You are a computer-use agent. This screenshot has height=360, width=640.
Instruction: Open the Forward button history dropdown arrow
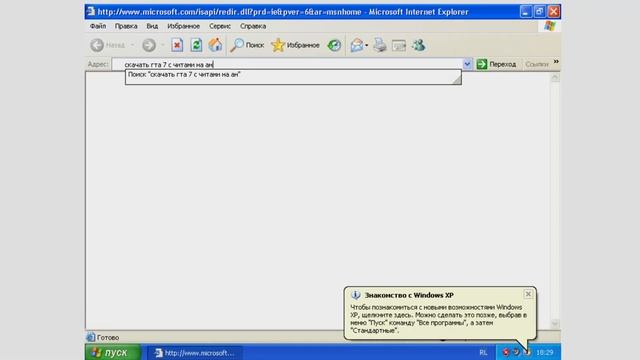162,45
